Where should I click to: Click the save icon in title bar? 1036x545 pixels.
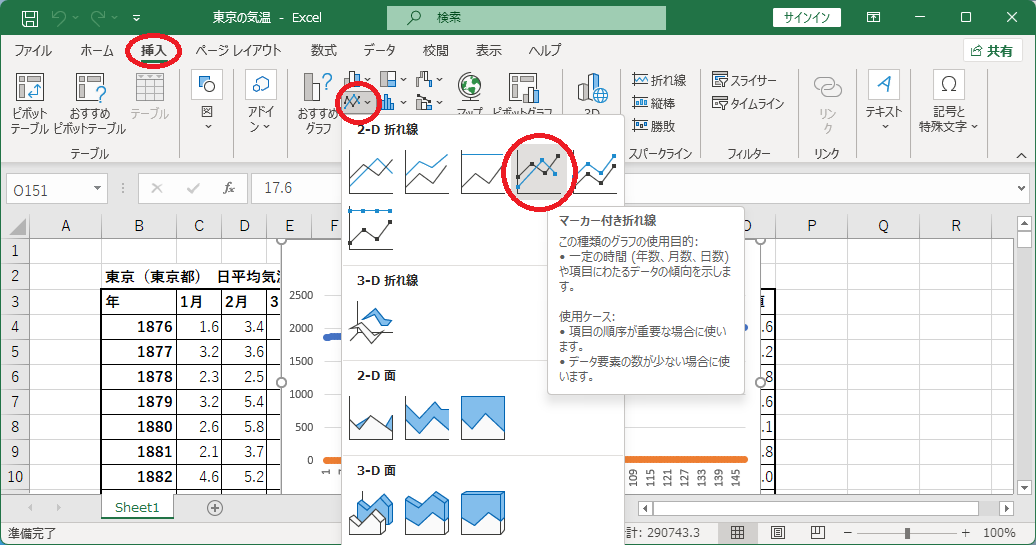pyautogui.click(x=30, y=18)
